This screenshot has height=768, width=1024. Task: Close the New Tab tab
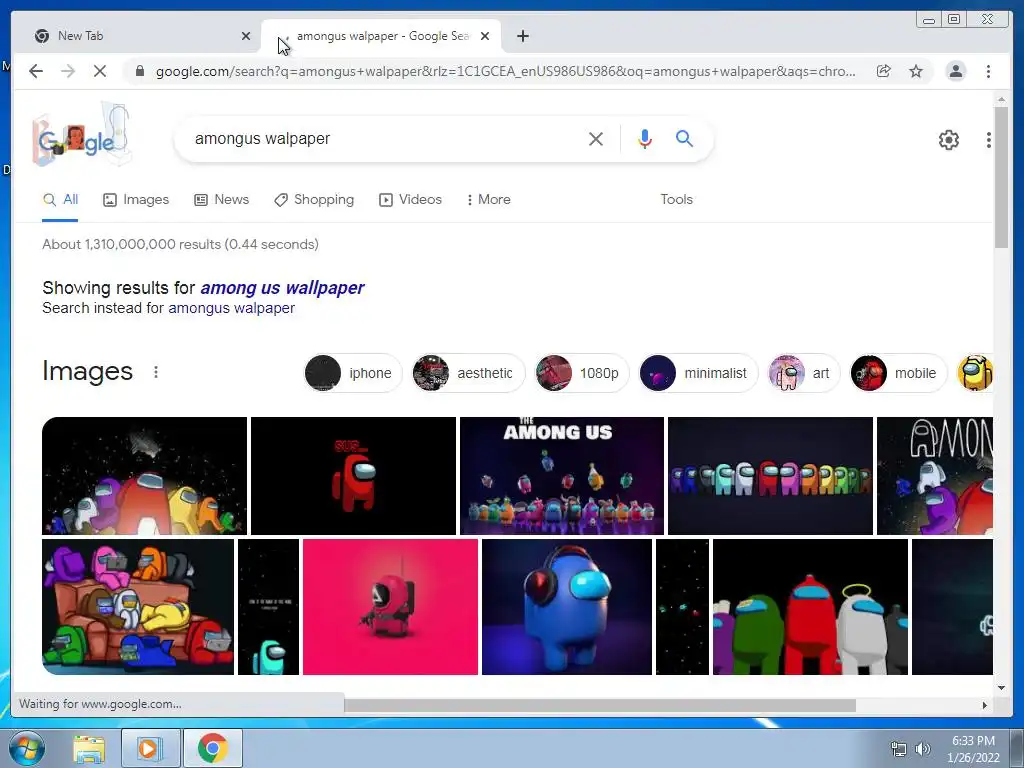click(246, 36)
